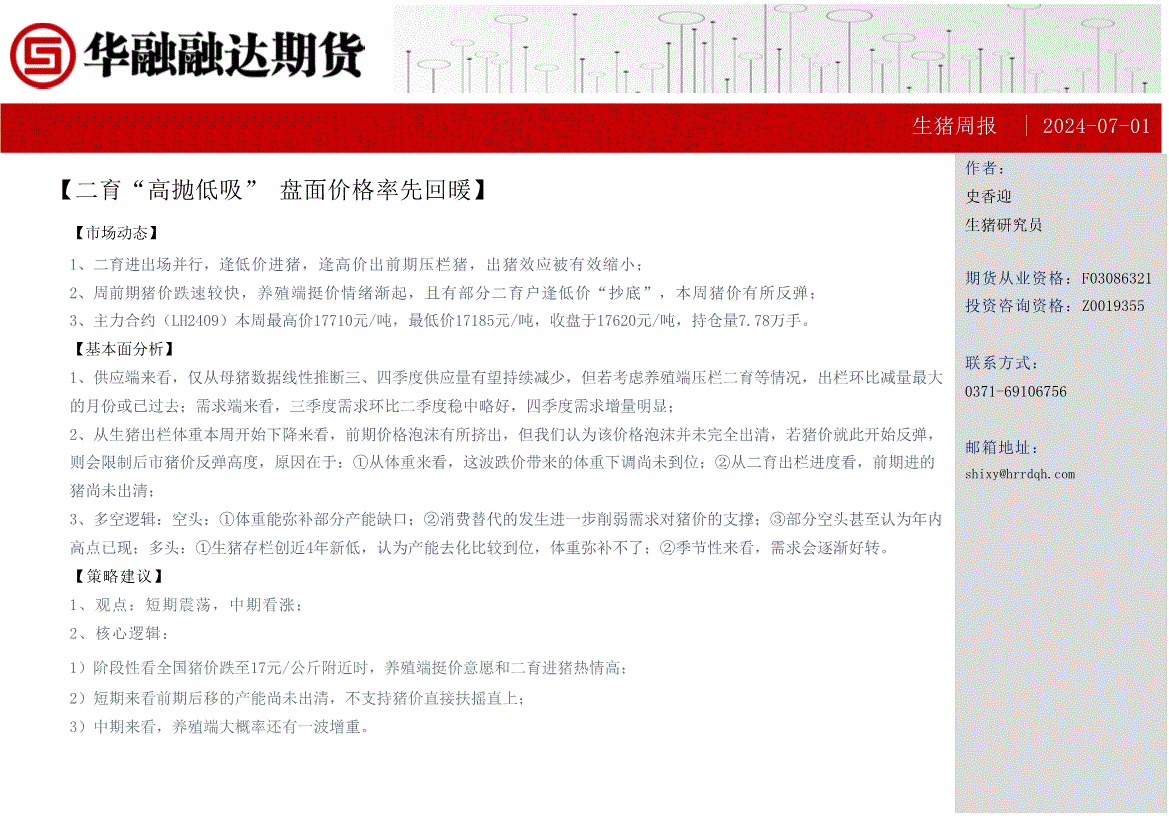This screenshot has height=826, width=1169.
Task: Click the line starting 2)短期来看前期后移的产能
Action: [x=297, y=698]
